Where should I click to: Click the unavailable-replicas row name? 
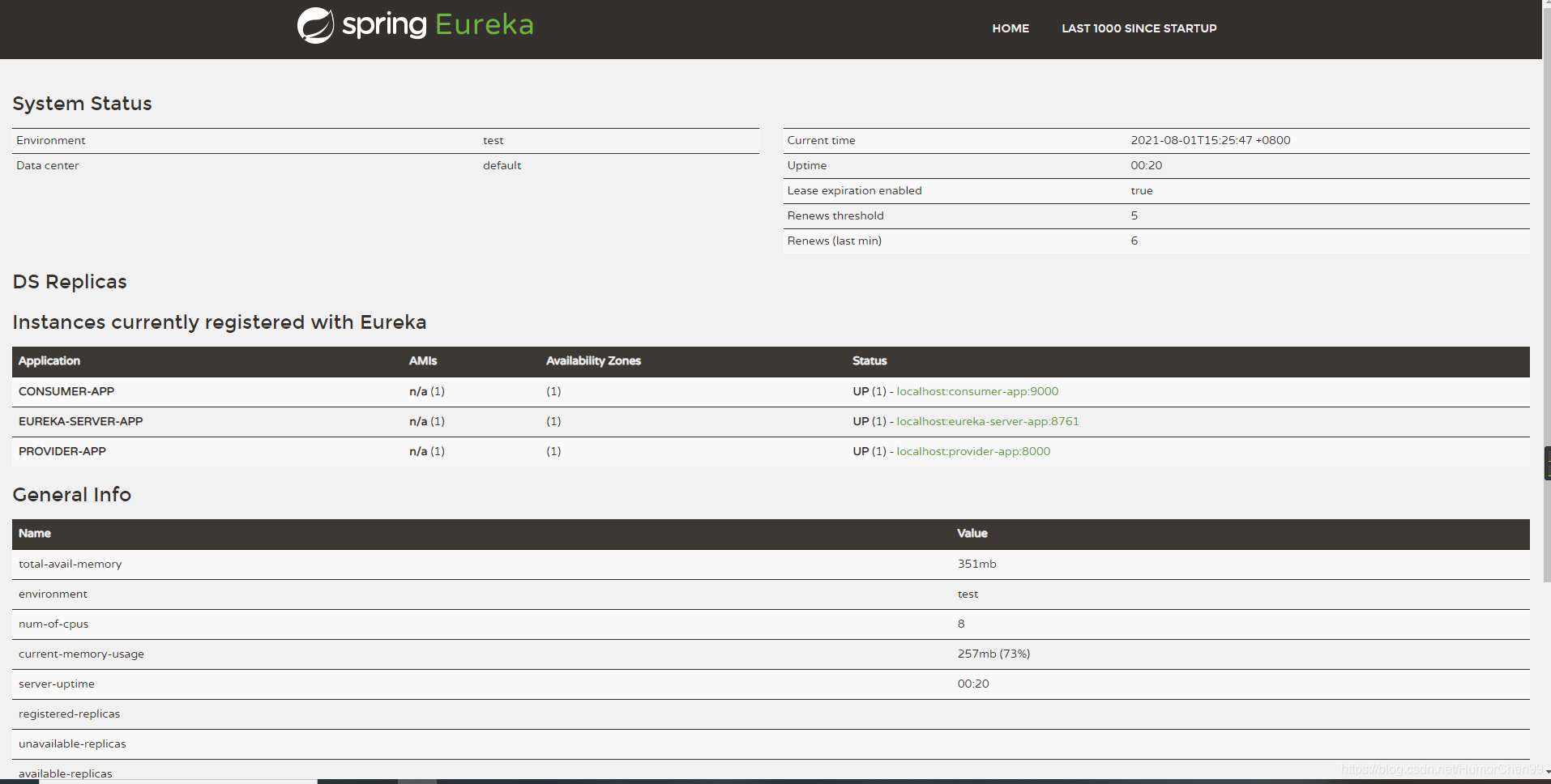click(72, 744)
